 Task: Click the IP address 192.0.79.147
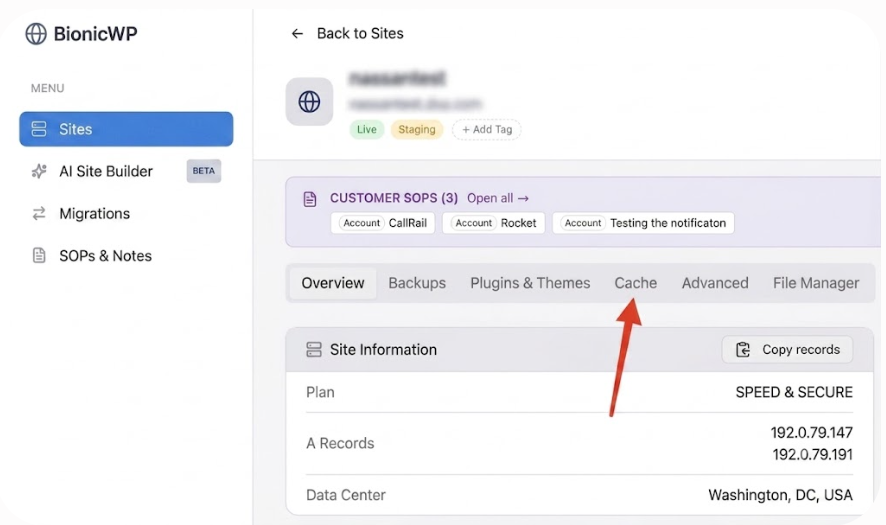(x=811, y=433)
